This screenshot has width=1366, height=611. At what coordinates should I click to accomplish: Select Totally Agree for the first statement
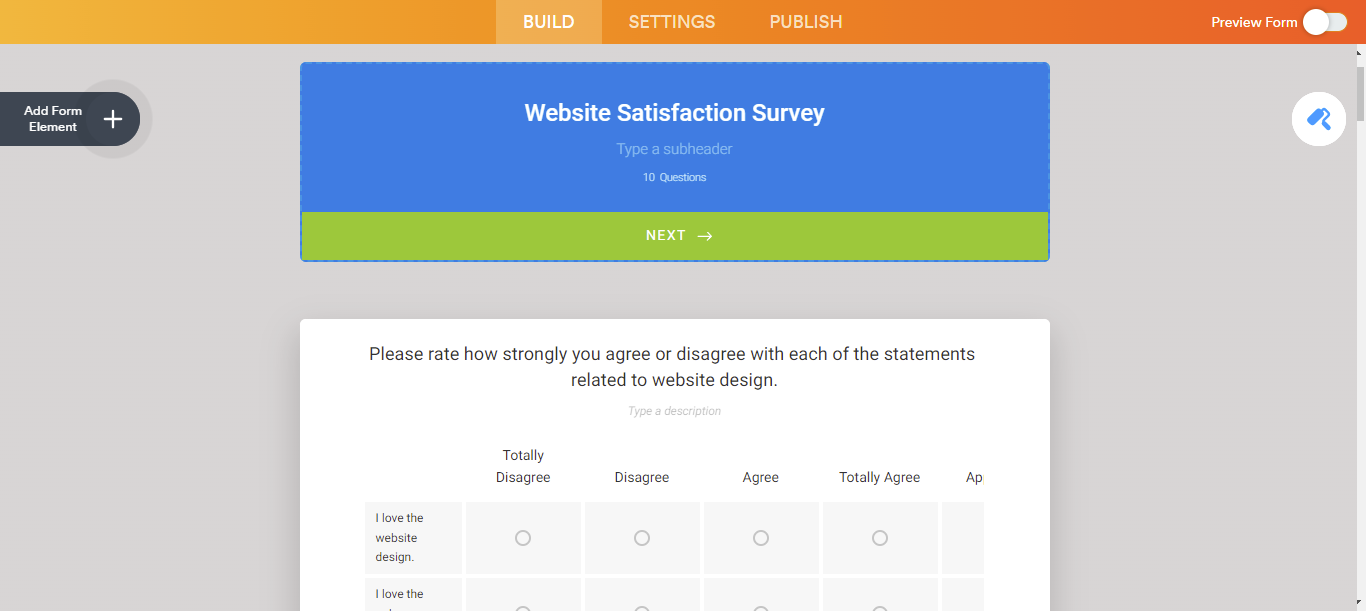(x=880, y=537)
